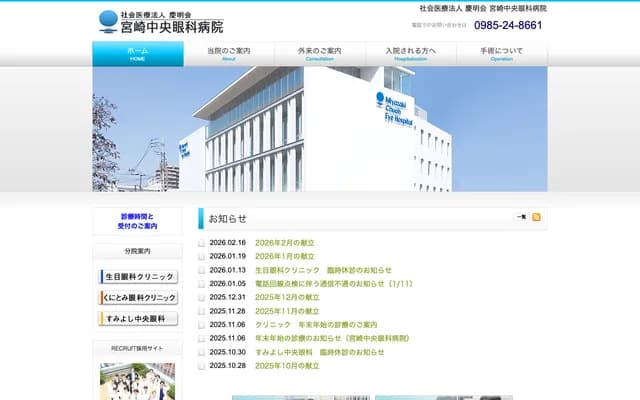Open the 一覧 list button in お知らせ

(x=521, y=217)
